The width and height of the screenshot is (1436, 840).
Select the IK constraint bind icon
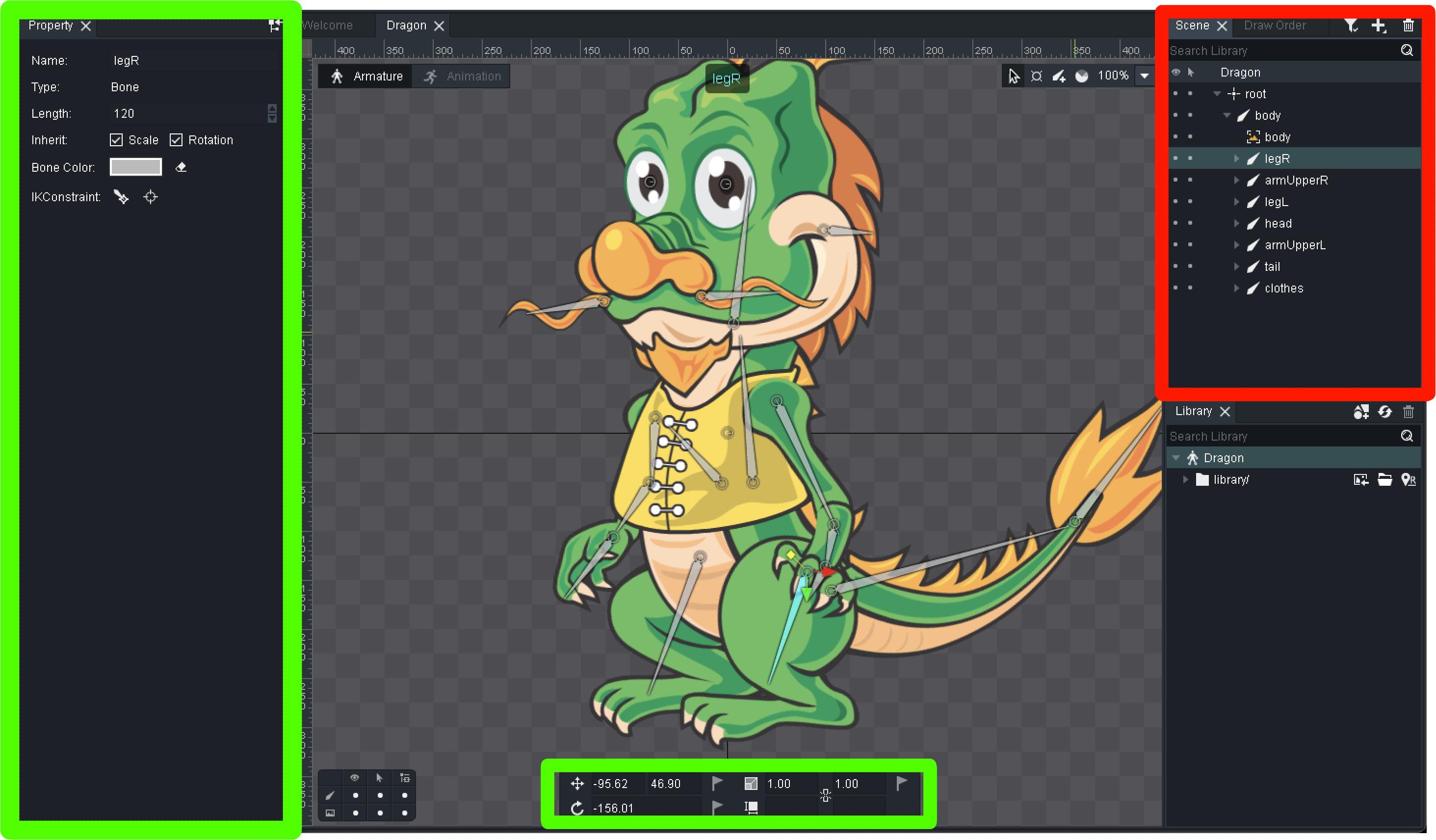121,197
